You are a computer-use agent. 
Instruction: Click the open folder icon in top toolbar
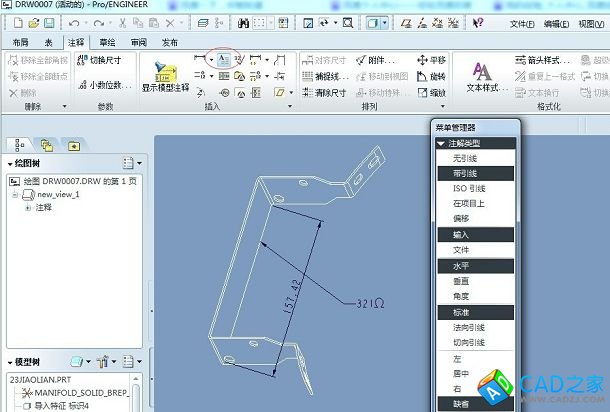(33, 22)
